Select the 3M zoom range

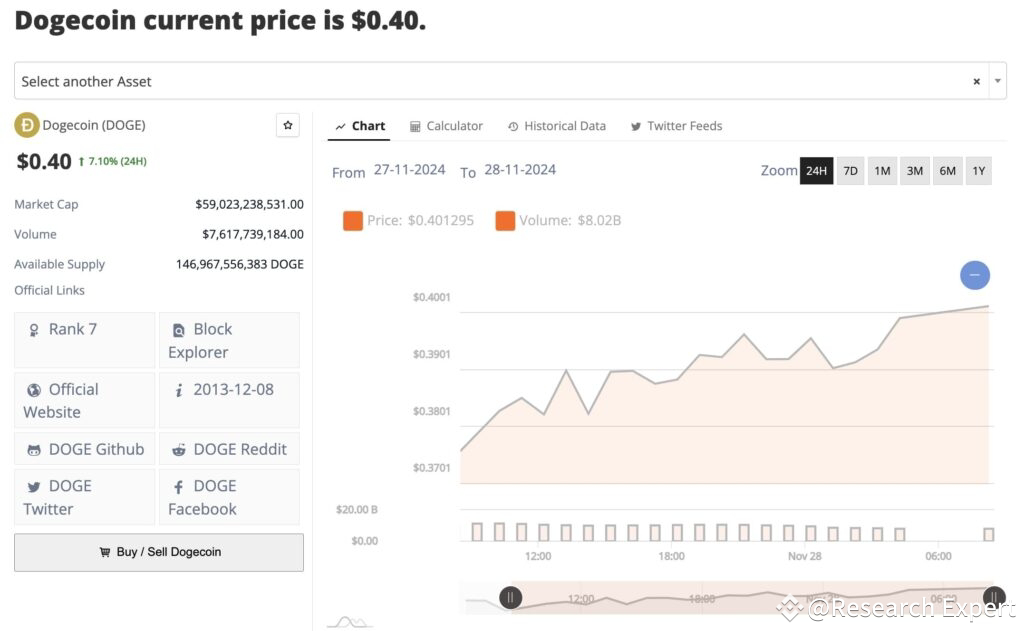coord(914,171)
